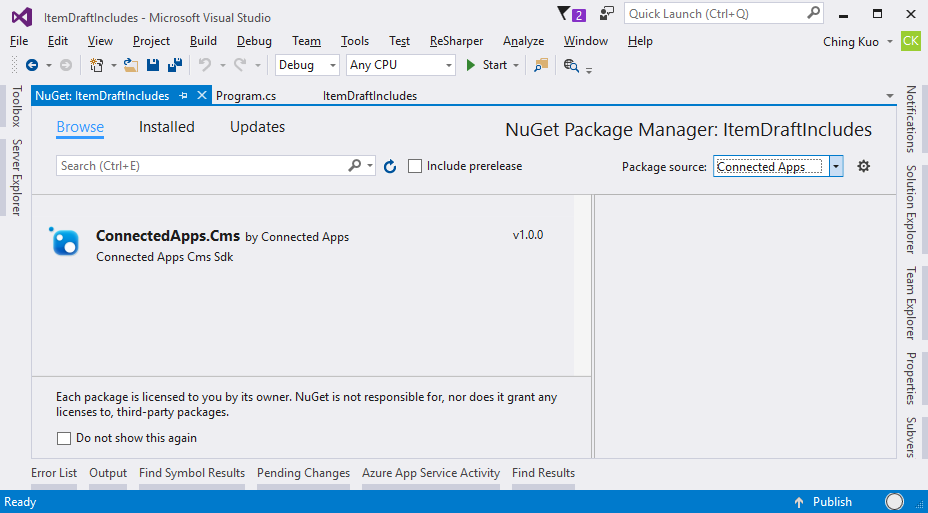
Task: Click the Save All toolbar icon
Action: 174,65
